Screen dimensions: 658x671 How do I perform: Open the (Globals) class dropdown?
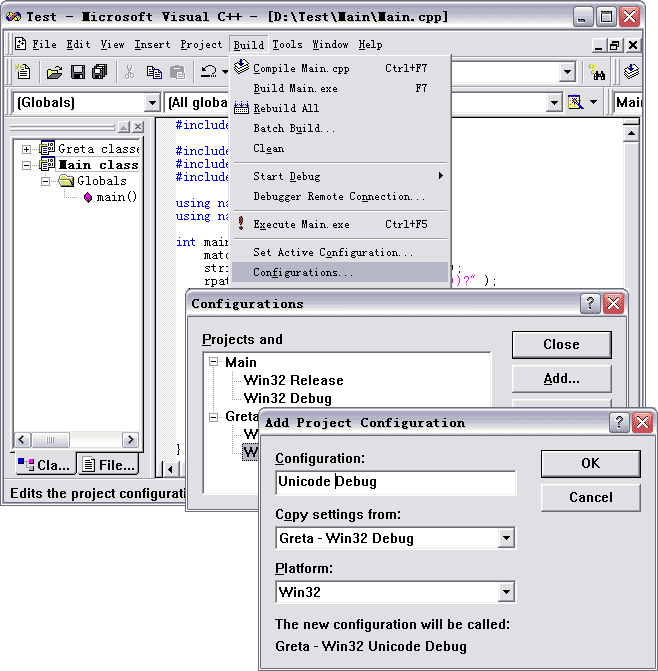(151, 103)
